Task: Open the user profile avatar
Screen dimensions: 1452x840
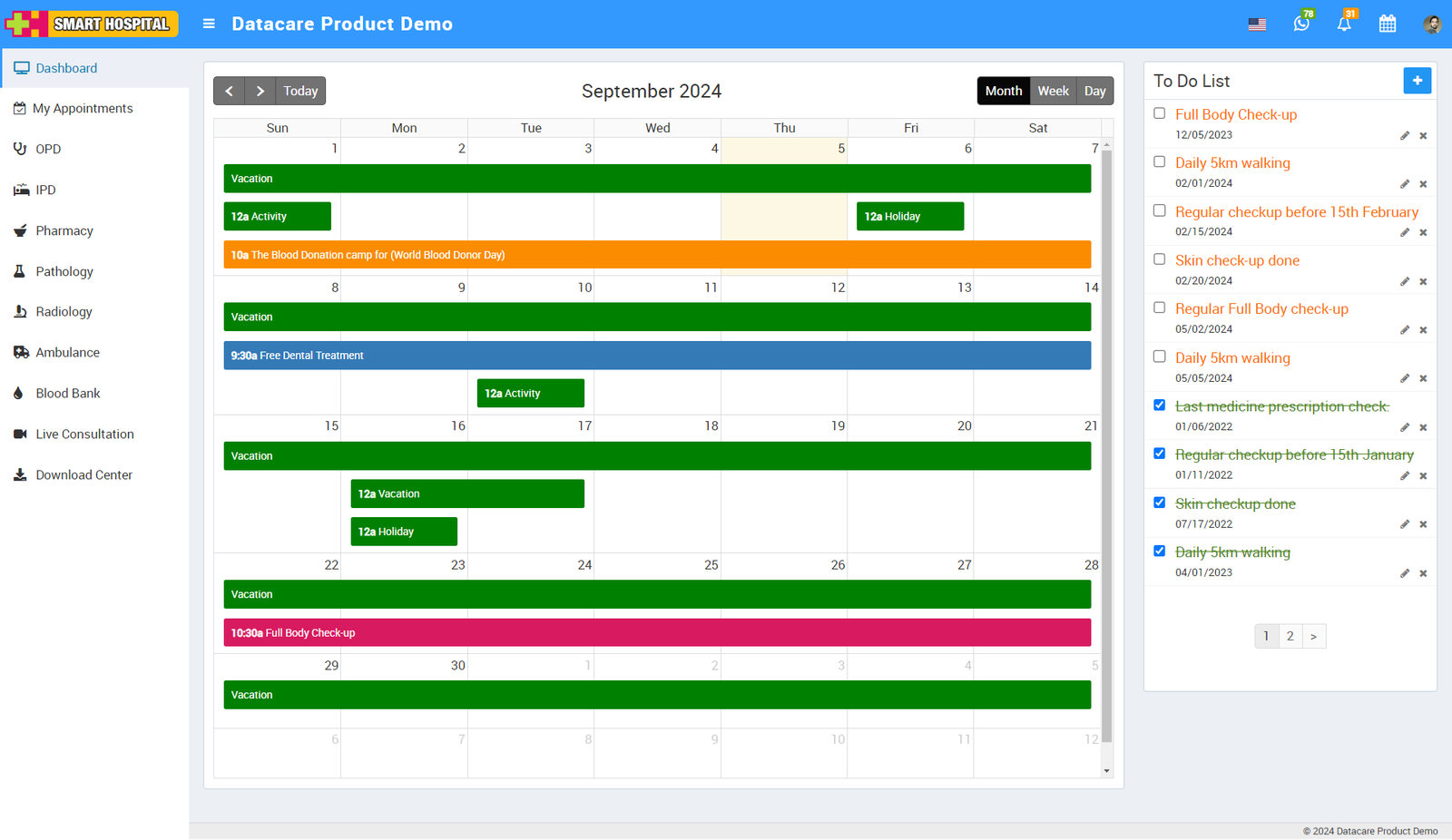Action: [x=1432, y=24]
